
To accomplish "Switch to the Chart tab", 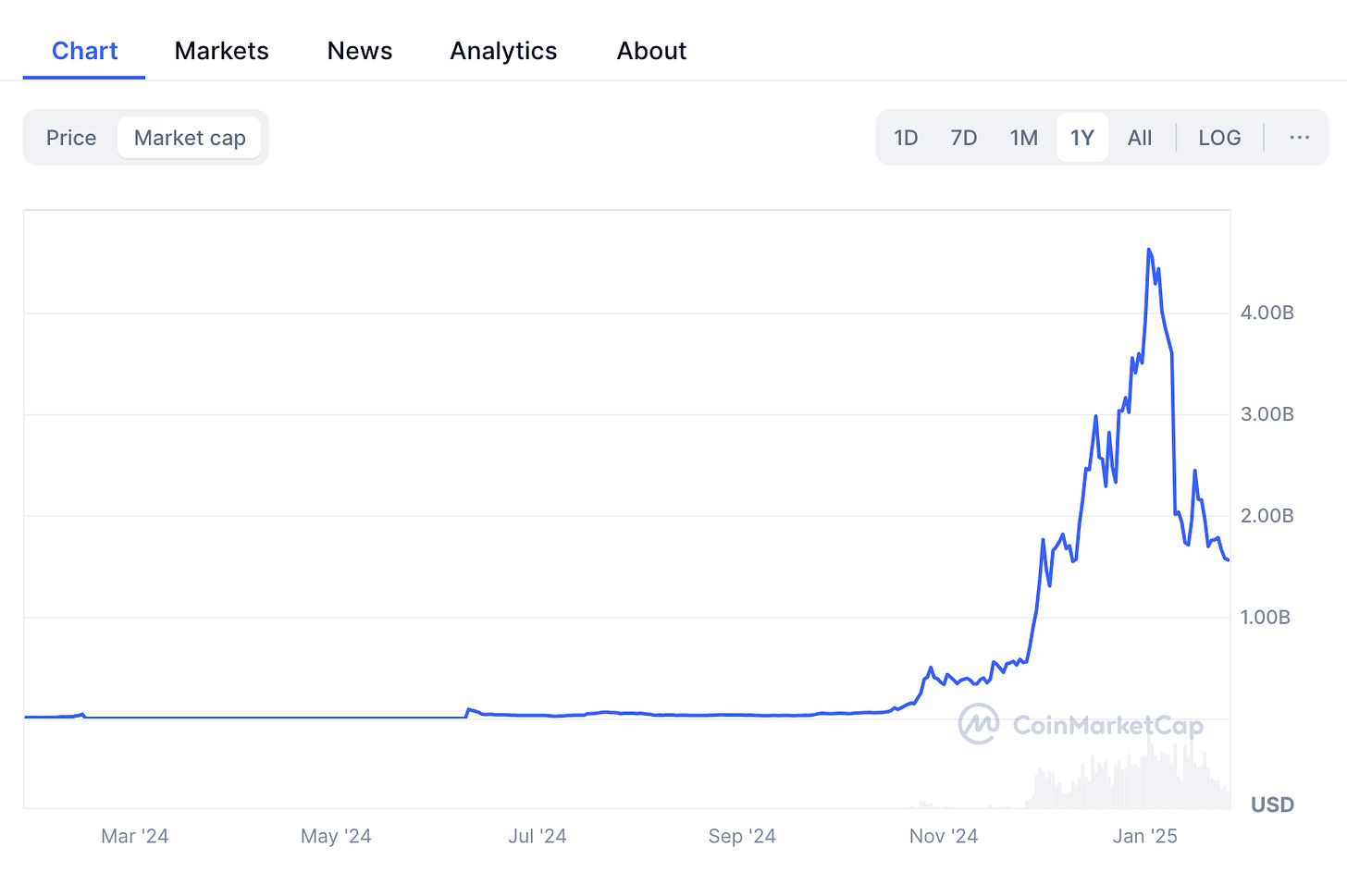I will [x=84, y=51].
